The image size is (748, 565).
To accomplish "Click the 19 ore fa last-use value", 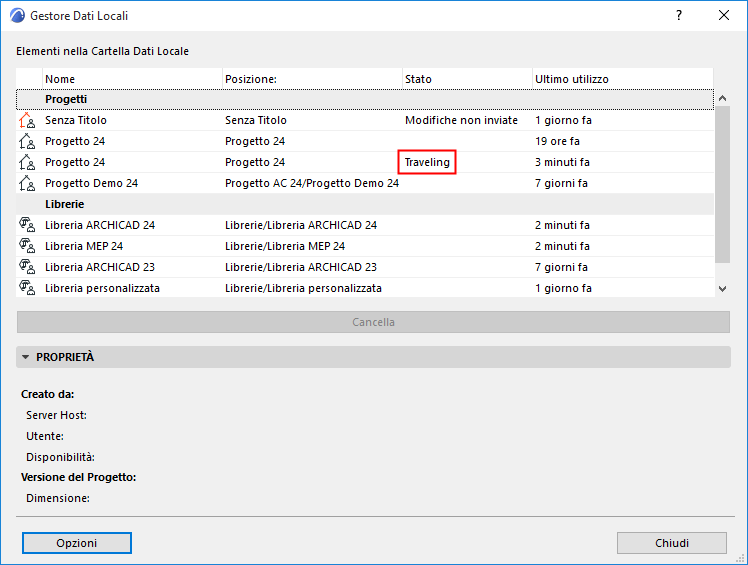I will [x=557, y=141].
